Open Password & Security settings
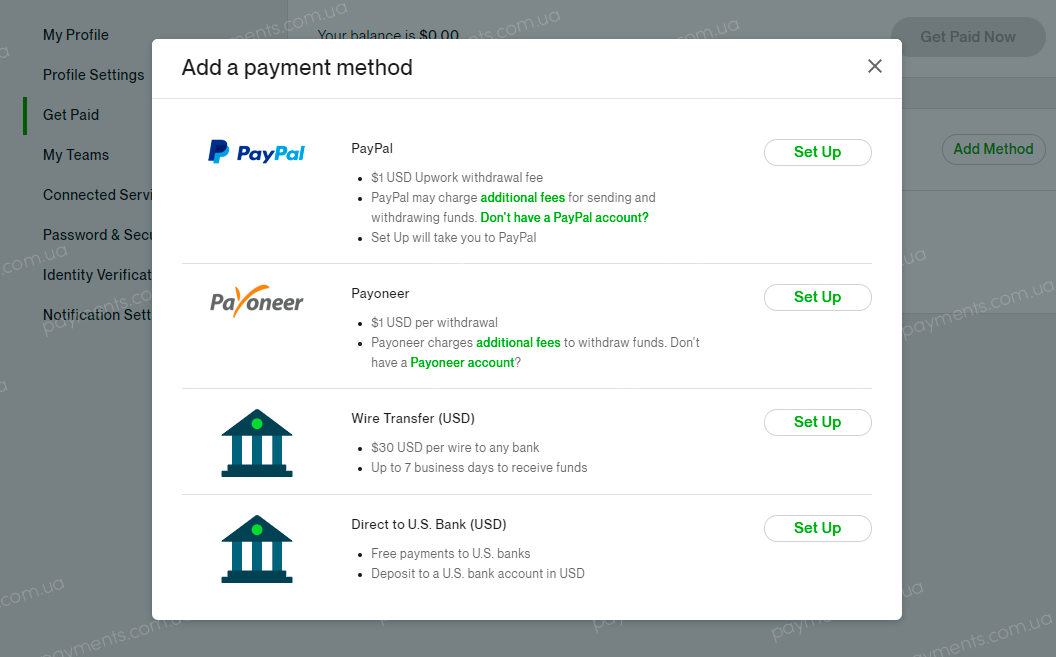Screen dimensions: 1056x657 coord(97,235)
